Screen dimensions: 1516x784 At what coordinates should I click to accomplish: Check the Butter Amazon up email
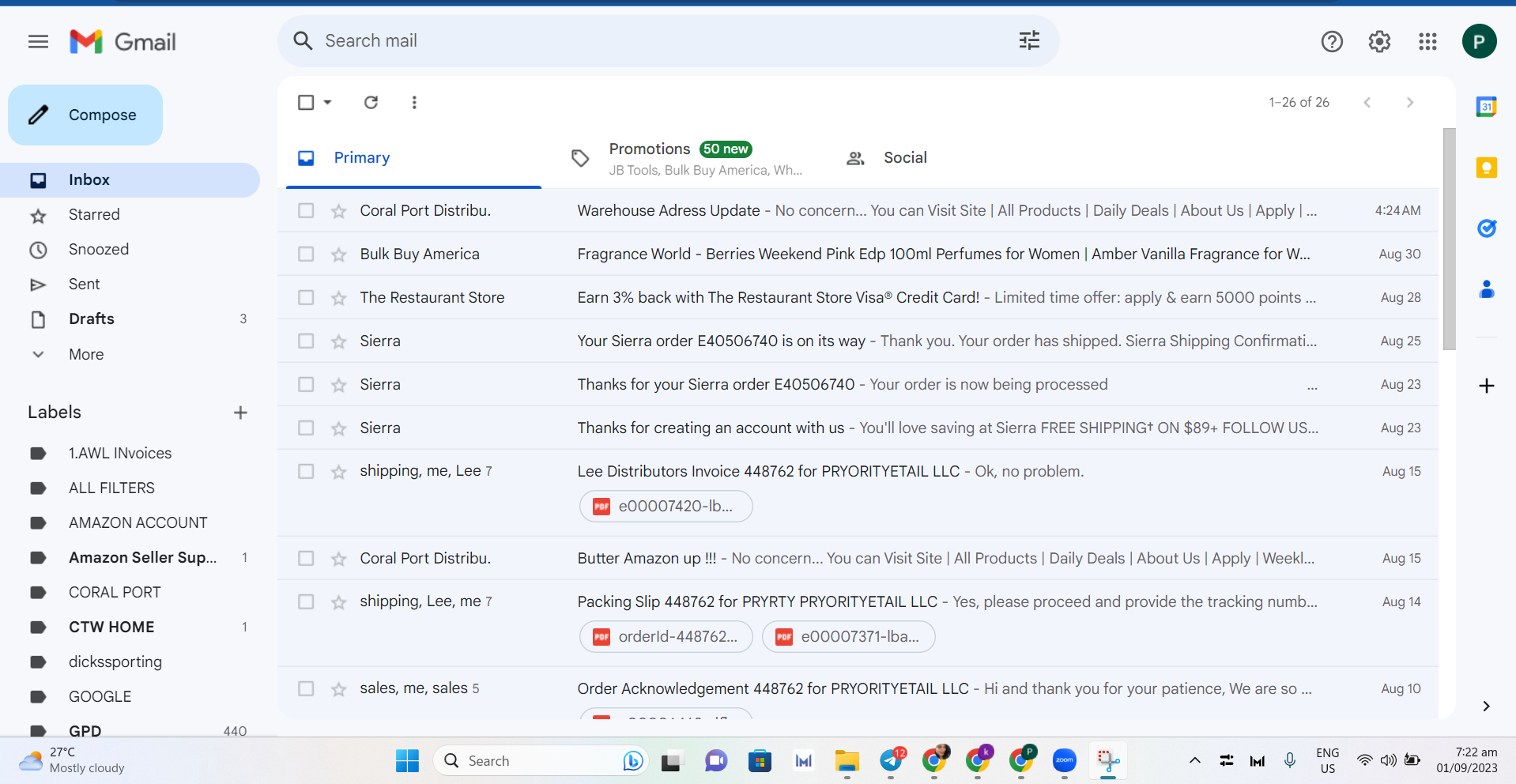(306, 558)
